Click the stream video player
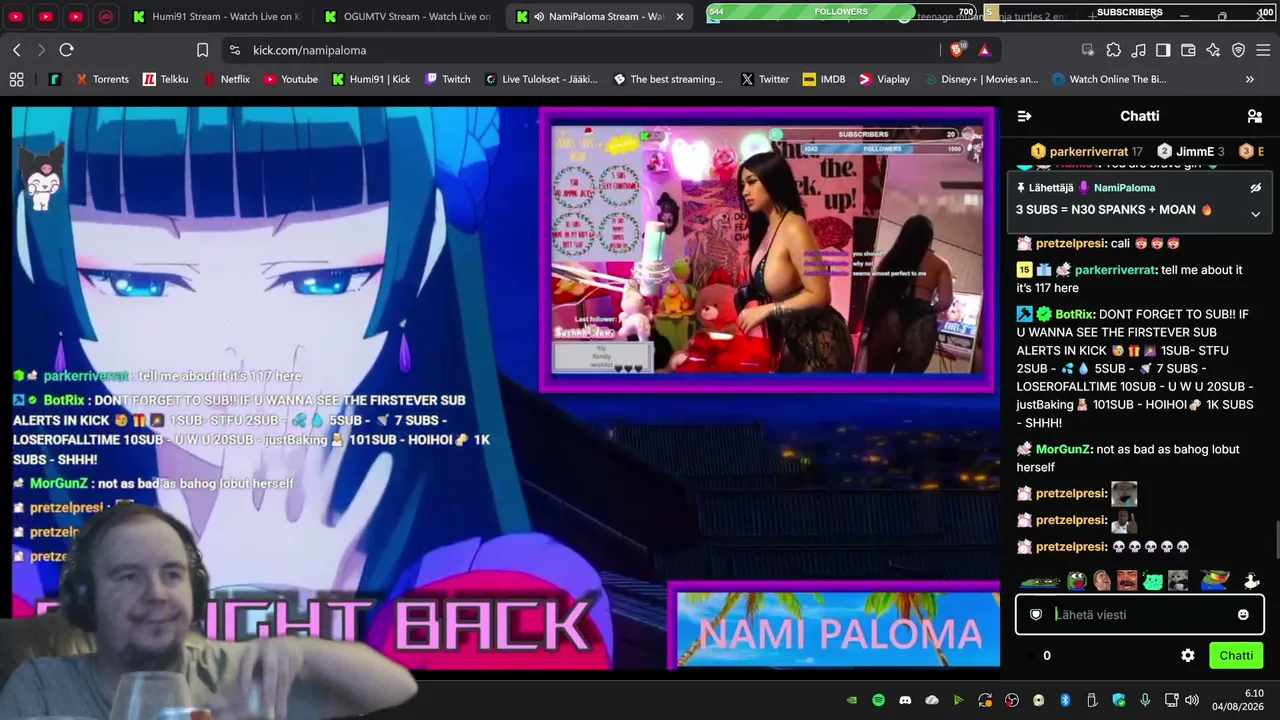The image size is (1280, 720). coord(505,387)
